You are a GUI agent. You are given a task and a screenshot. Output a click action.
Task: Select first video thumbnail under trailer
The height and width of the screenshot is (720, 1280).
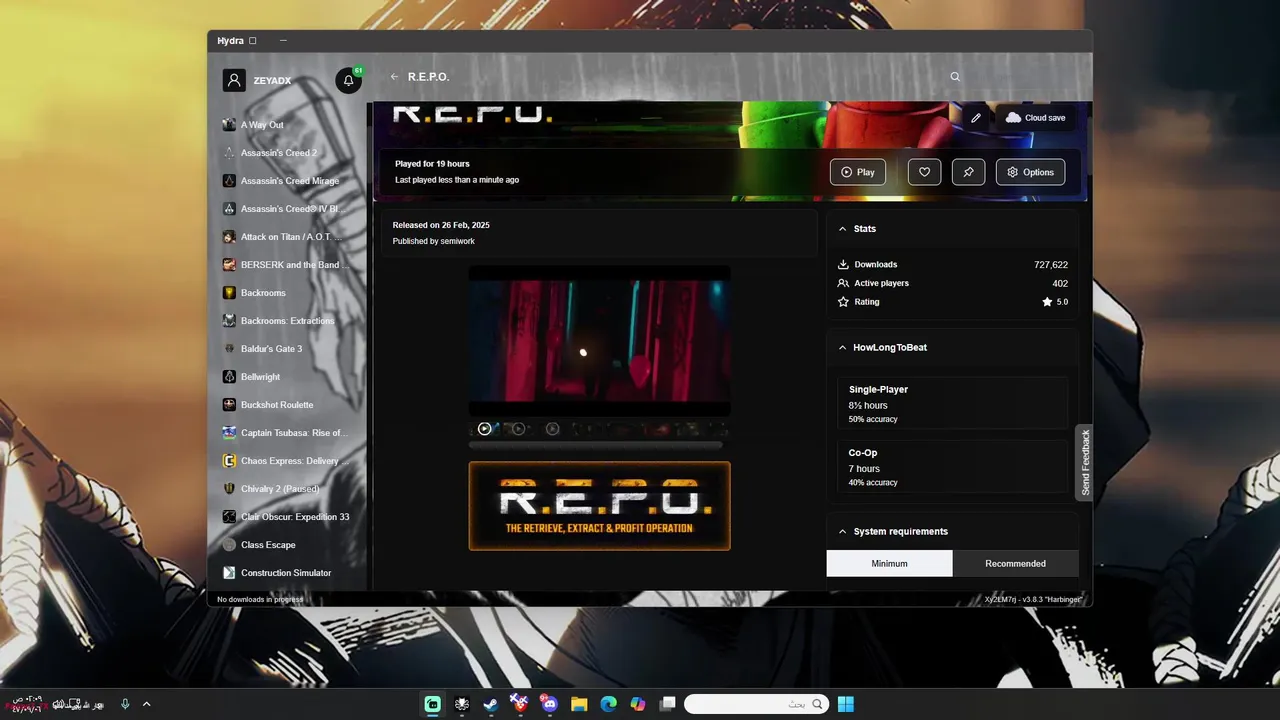click(x=485, y=429)
